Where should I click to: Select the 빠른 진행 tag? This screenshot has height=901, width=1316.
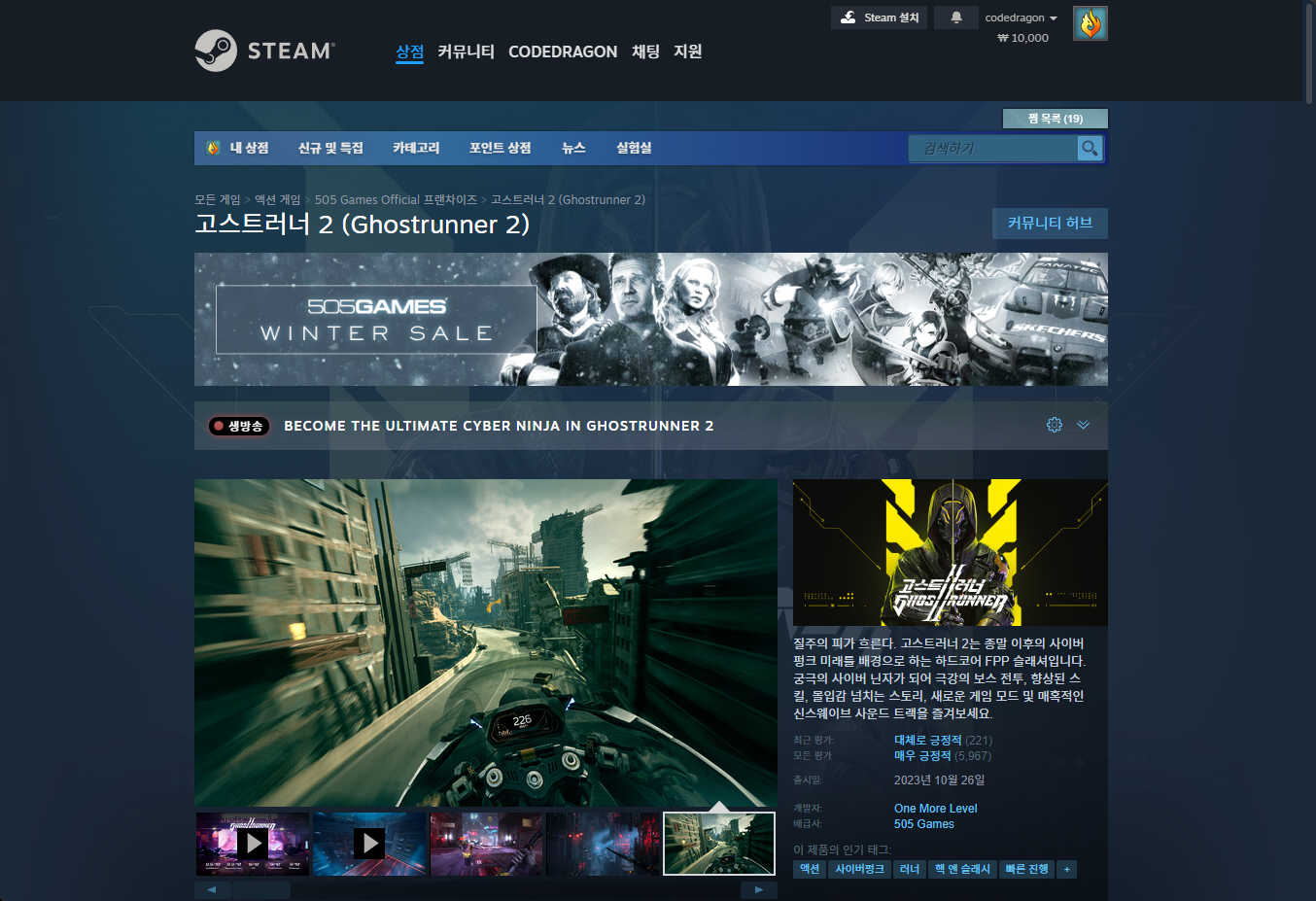coord(1027,869)
